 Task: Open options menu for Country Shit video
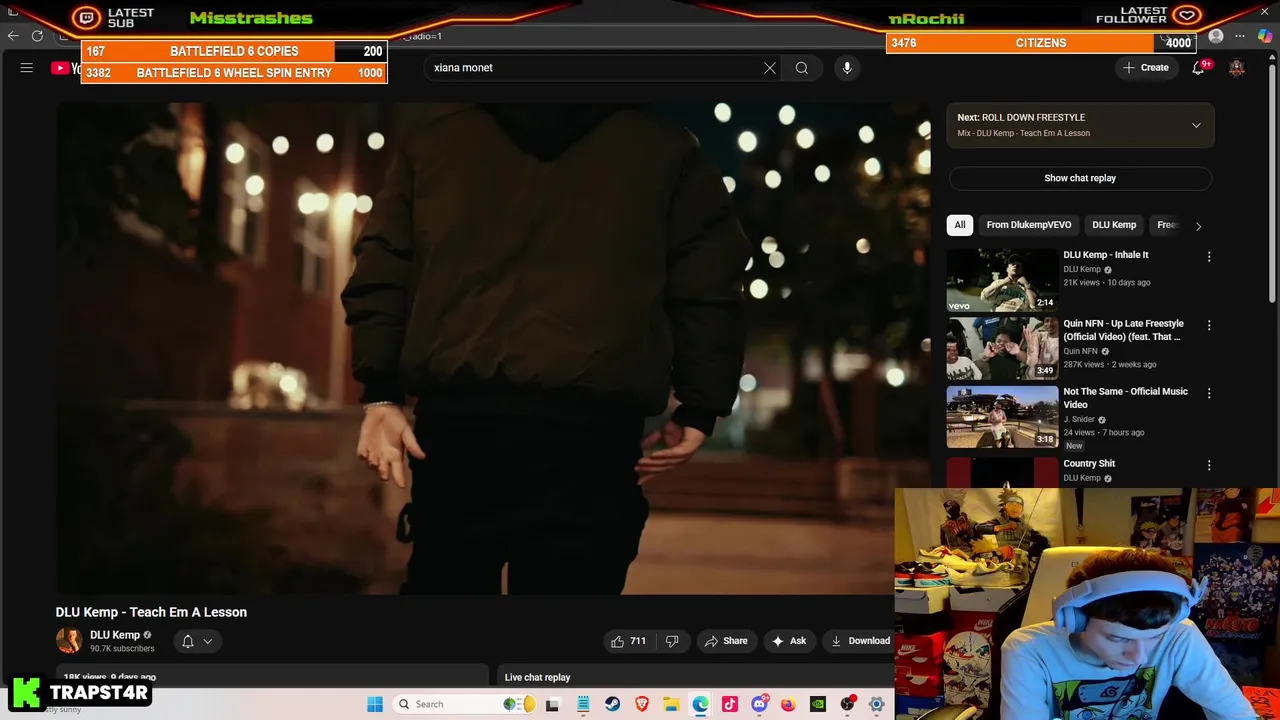click(1209, 465)
